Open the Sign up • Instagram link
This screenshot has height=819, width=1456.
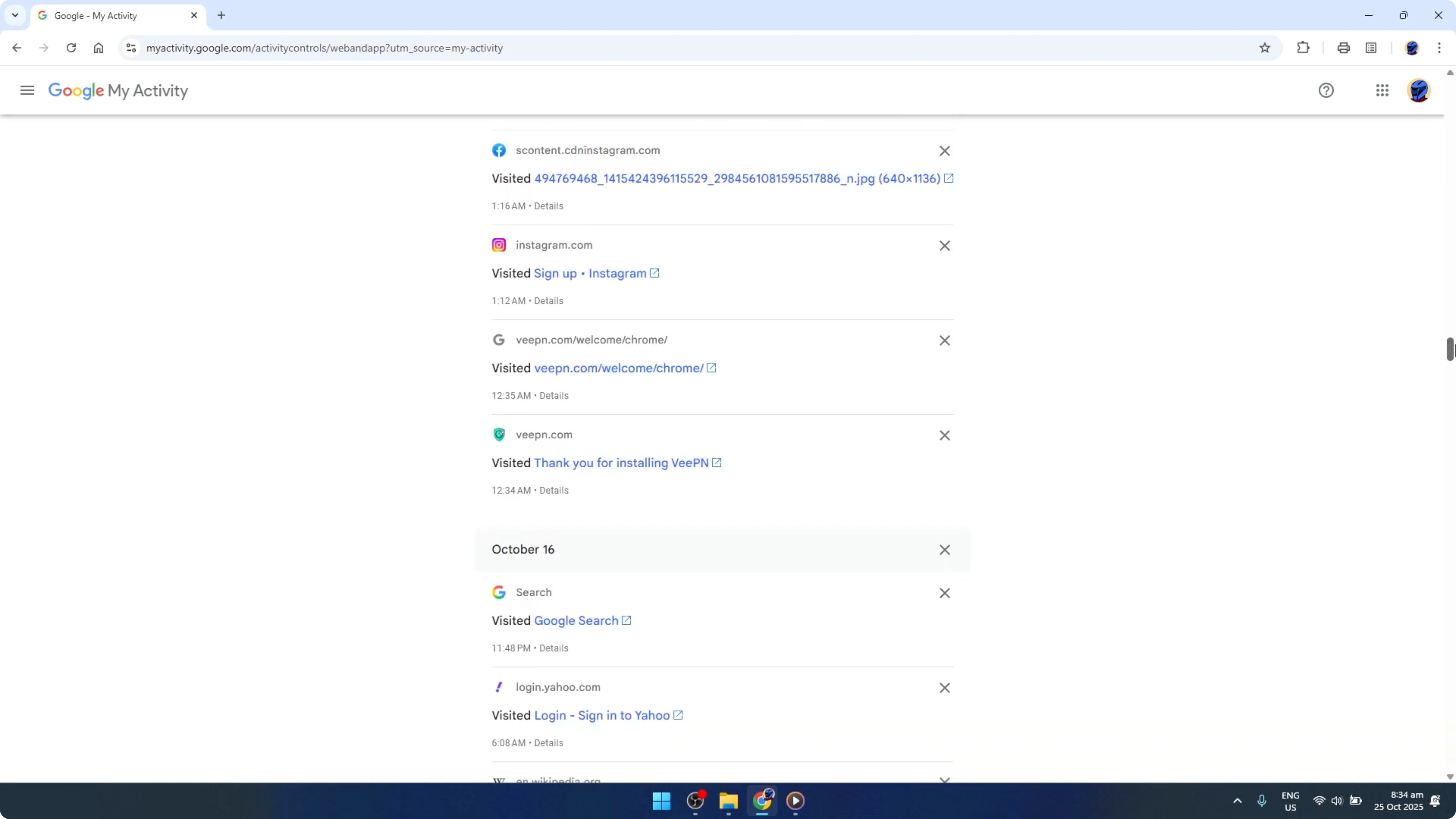pos(597,273)
